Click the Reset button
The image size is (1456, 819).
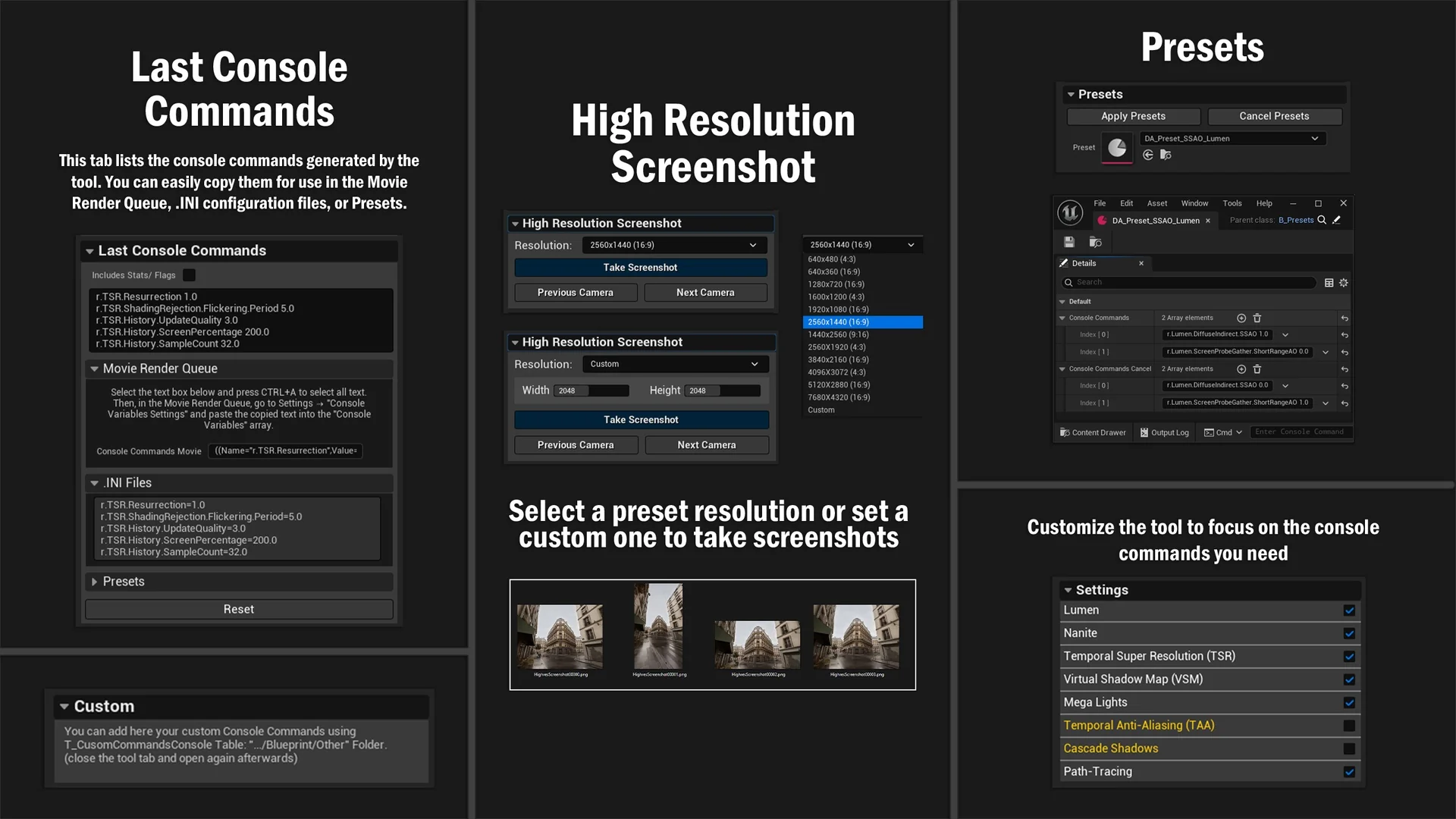click(x=239, y=609)
